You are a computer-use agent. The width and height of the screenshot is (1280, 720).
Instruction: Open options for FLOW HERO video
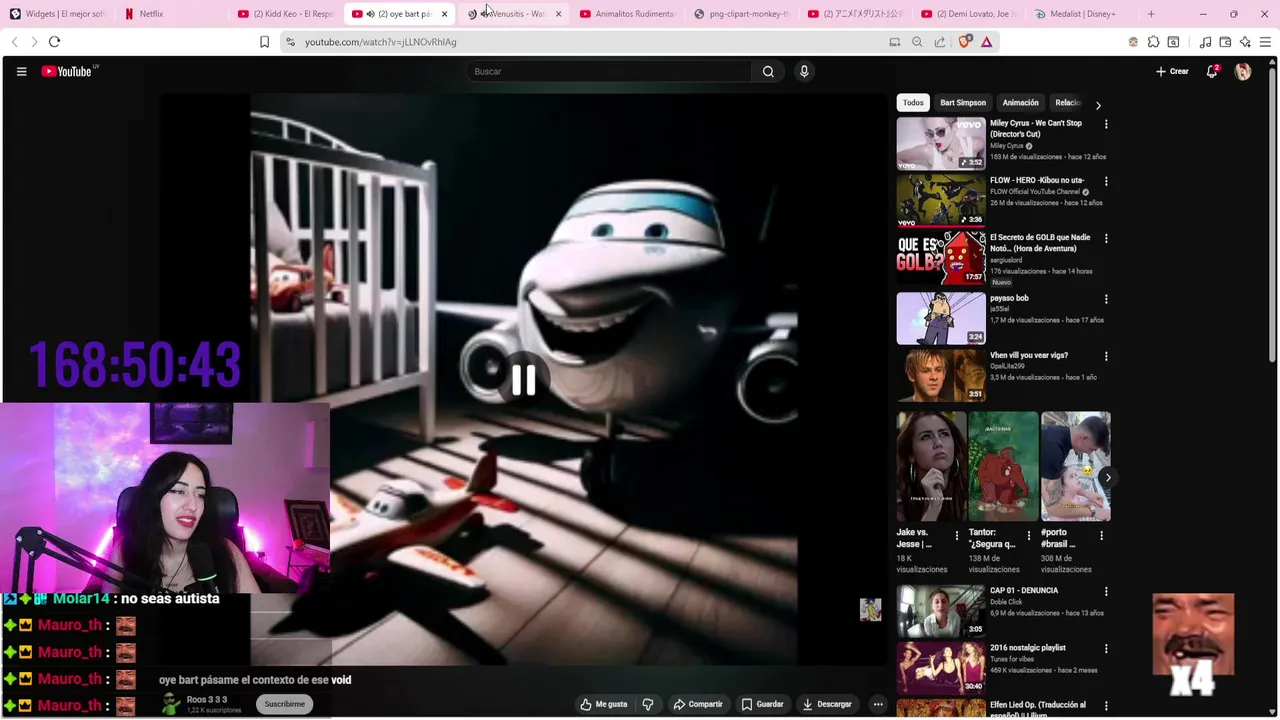[1106, 181]
